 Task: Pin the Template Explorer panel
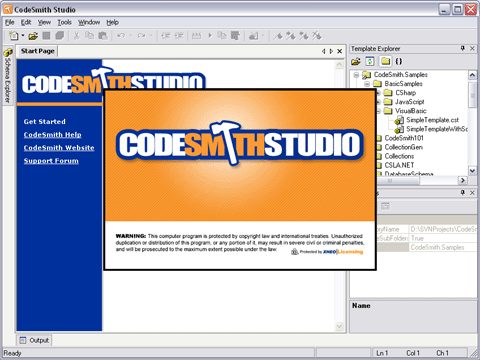pos(463,49)
